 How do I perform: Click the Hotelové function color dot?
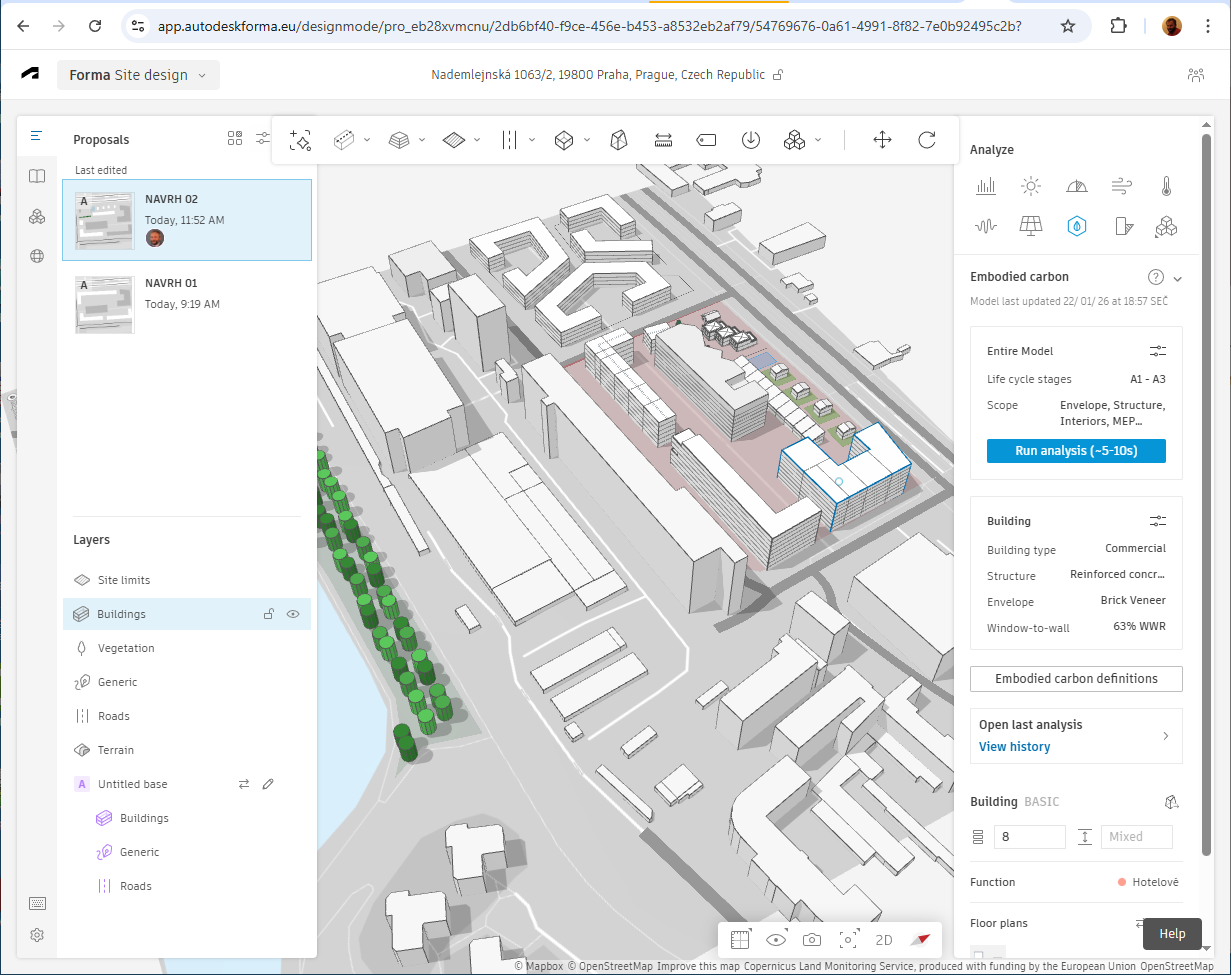click(1122, 882)
